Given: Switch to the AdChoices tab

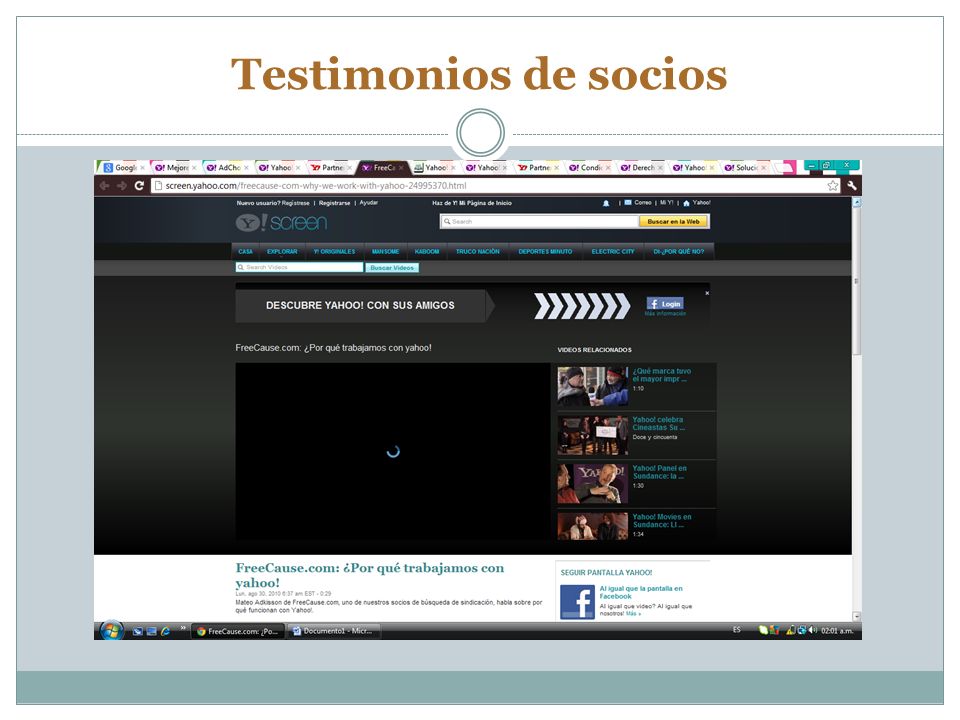Looking at the screenshot, I should tap(225, 168).
